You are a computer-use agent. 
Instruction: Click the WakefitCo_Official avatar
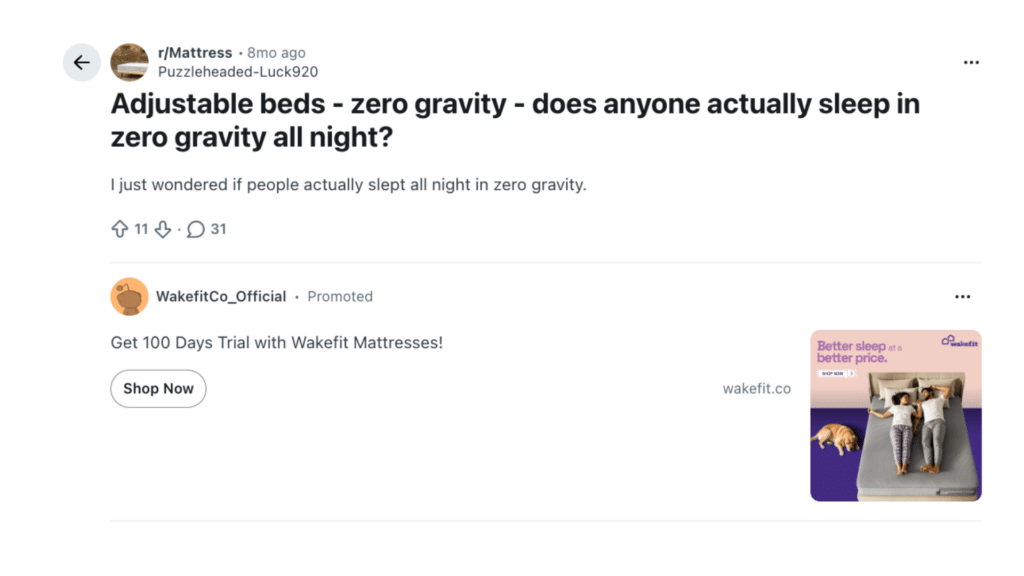(x=129, y=296)
